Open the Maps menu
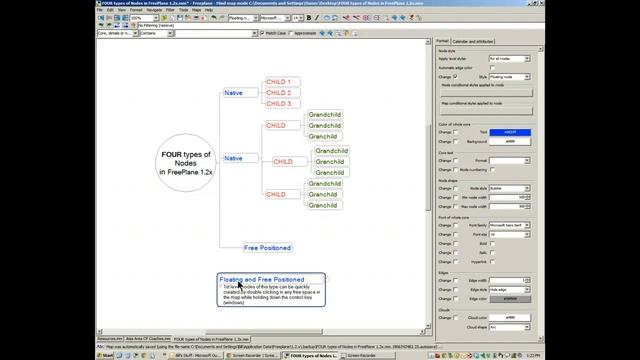640x360 pixels. pyautogui.click(x=196, y=10)
